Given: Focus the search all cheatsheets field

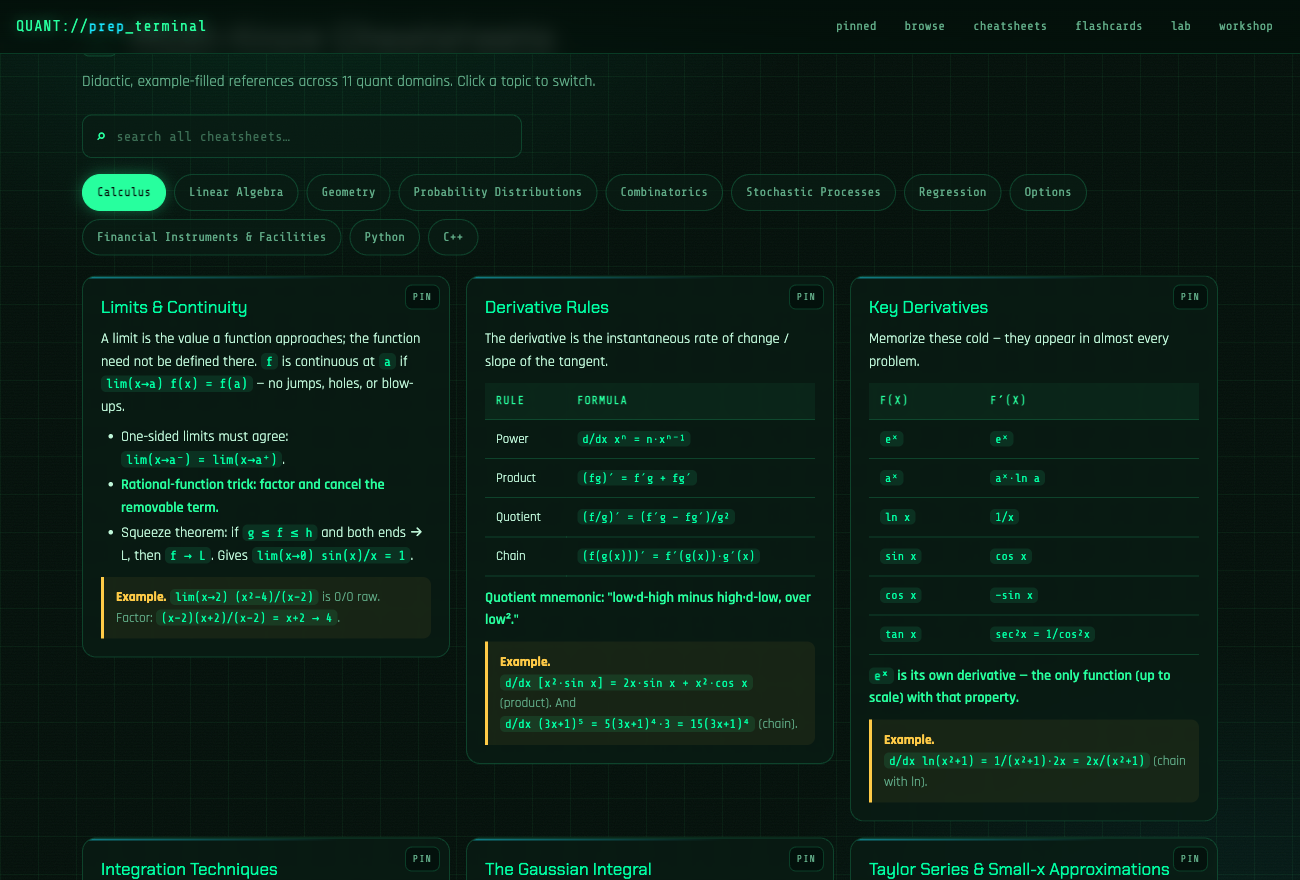Looking at the screenshot, I should tap(302, 136).
